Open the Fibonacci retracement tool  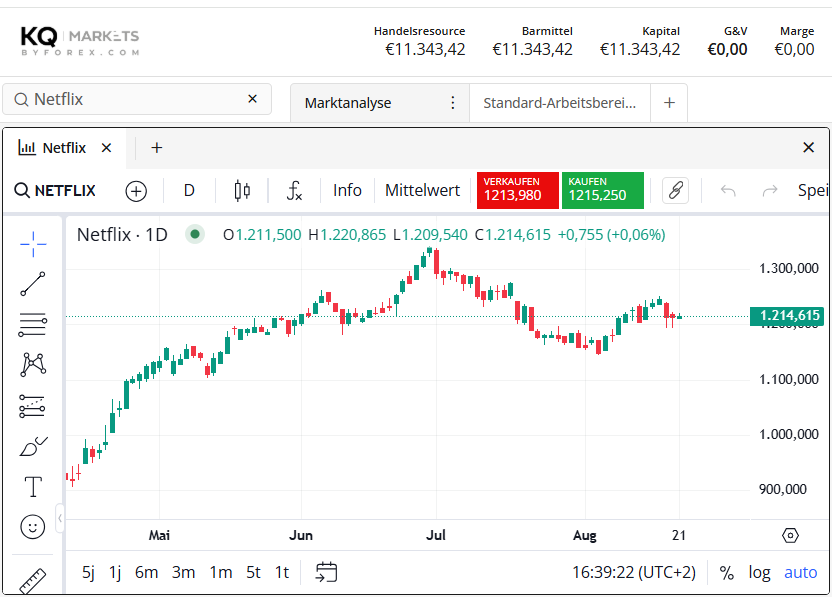tap(33, 324)
